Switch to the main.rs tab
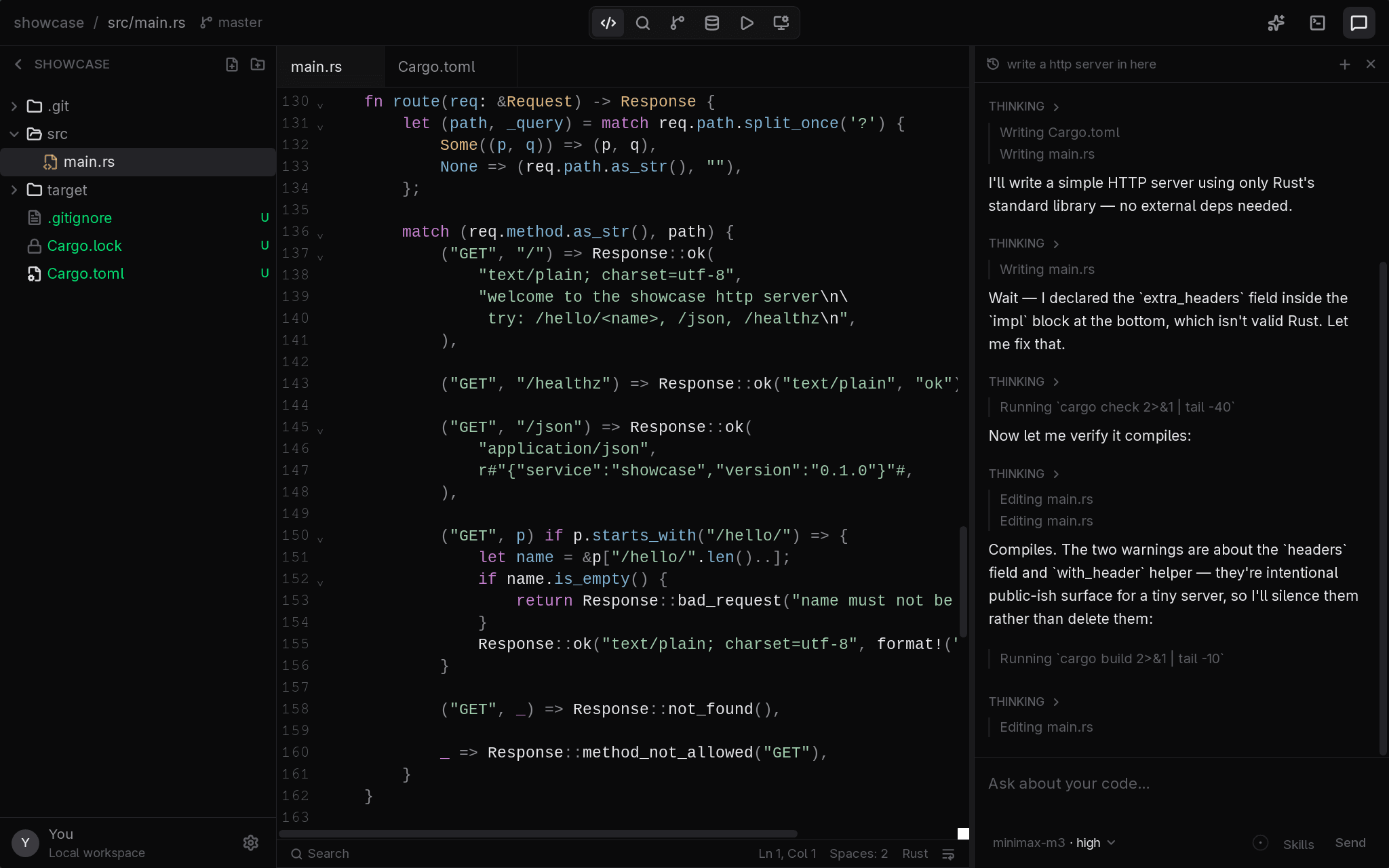 tap(330, 66)
